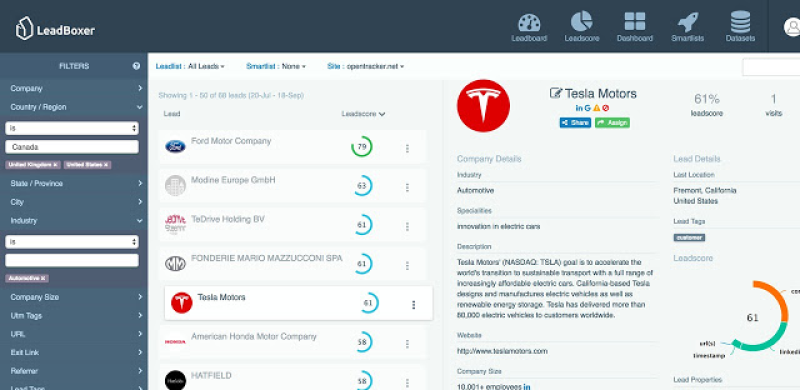The image size is (800, 390).
Task: Open the Leadboard speedometer icon
Action: [529, 23]
